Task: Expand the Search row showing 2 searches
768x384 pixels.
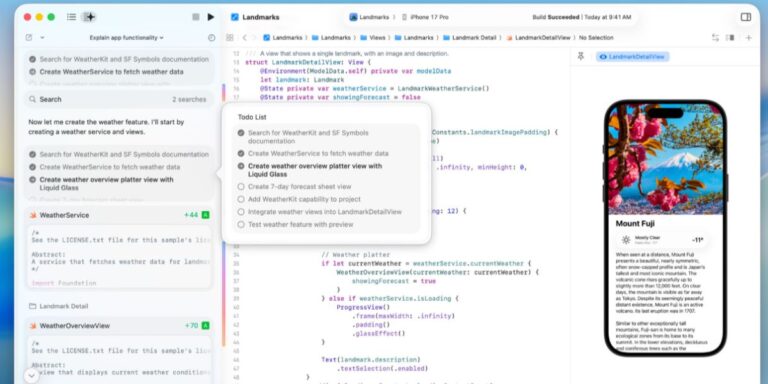Action: 119,99
